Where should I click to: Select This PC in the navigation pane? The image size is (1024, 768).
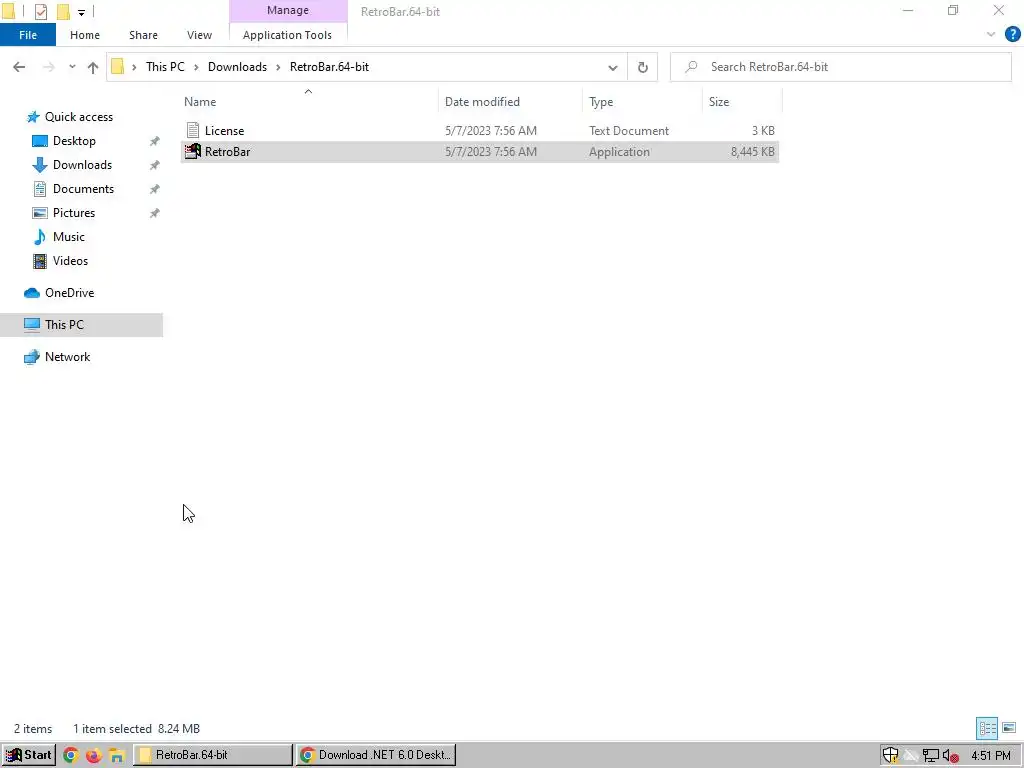click(x=81, y=325)
